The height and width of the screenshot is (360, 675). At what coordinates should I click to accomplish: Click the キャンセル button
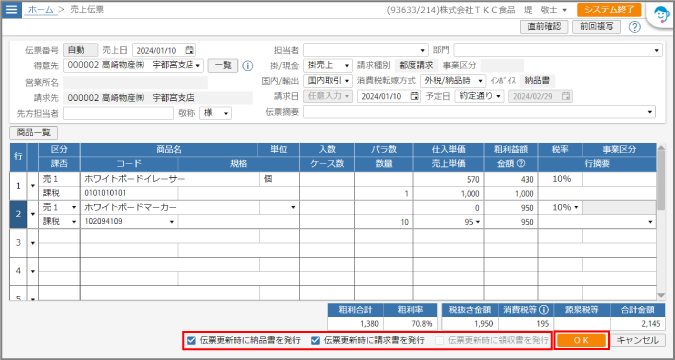638,340
